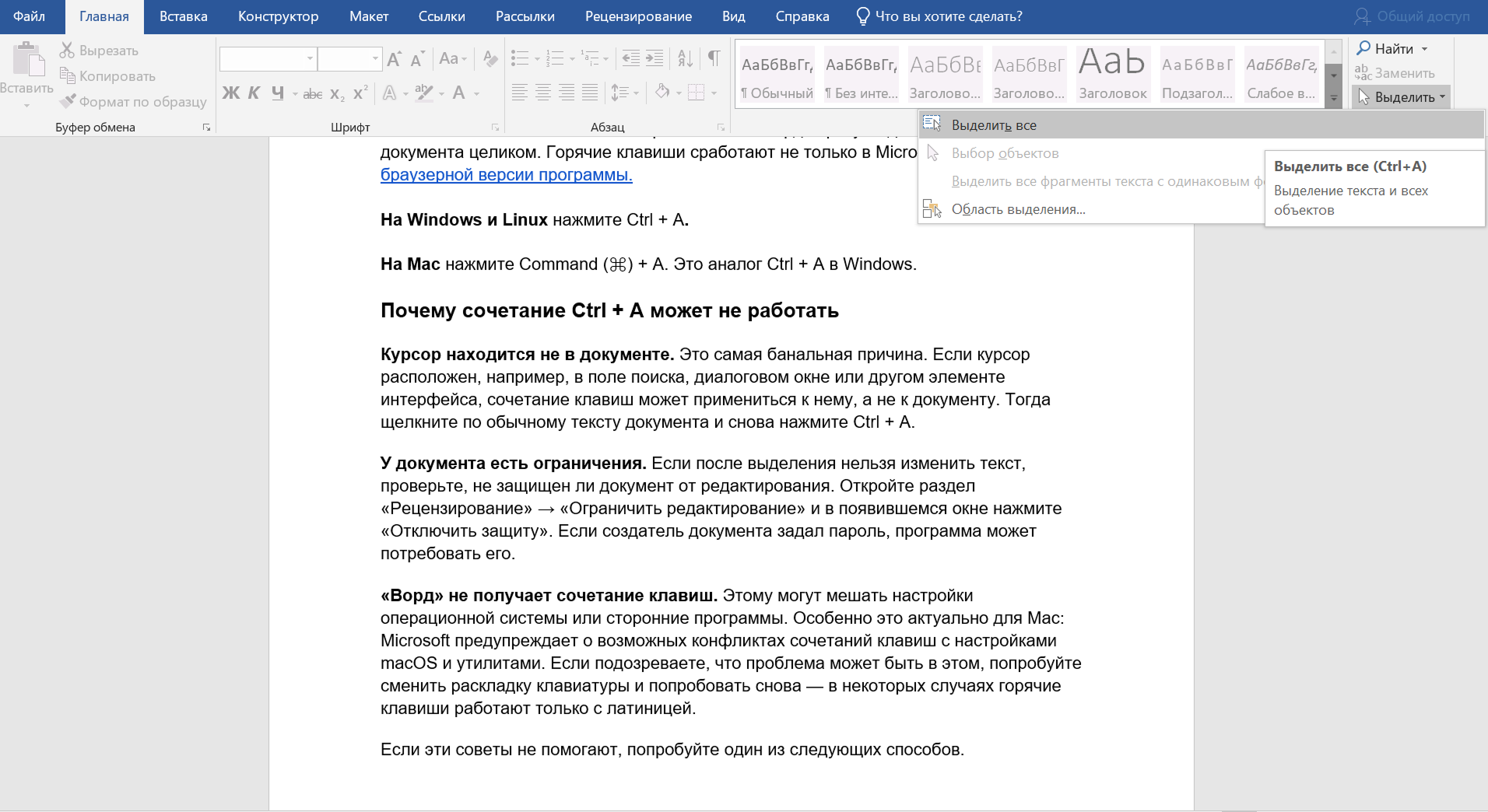Clear all formatting with the eraser icon

click(x=490, y=58)
